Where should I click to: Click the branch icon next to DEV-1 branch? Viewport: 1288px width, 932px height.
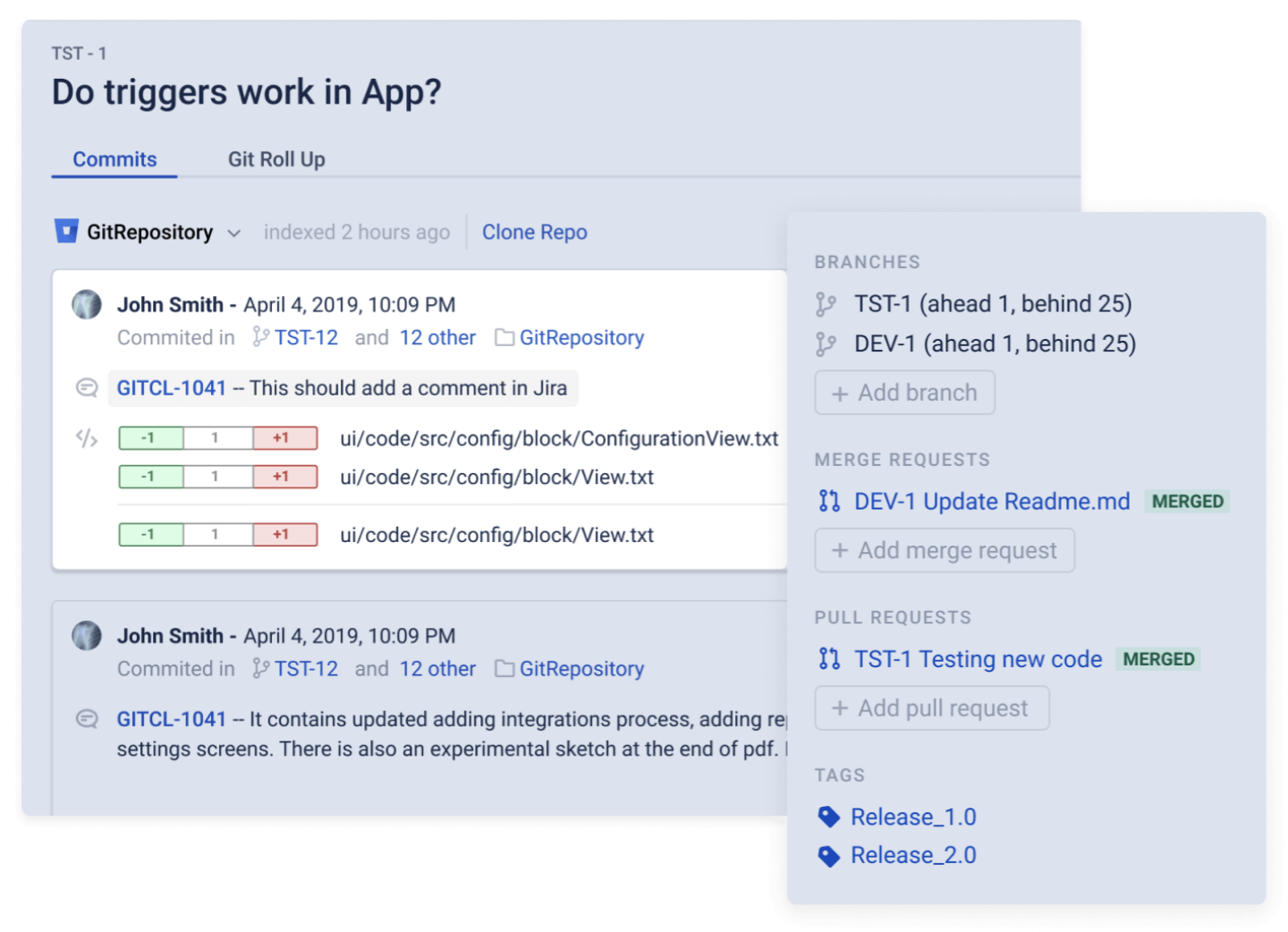[826, 344]
